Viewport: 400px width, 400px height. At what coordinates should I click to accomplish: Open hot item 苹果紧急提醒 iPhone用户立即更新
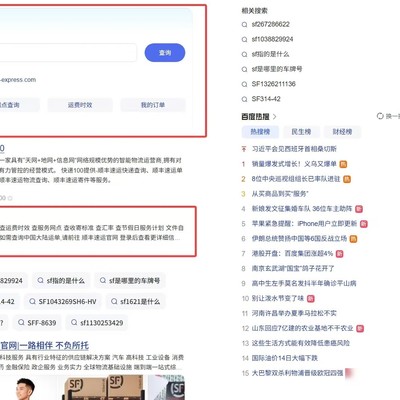click(304, 224)
